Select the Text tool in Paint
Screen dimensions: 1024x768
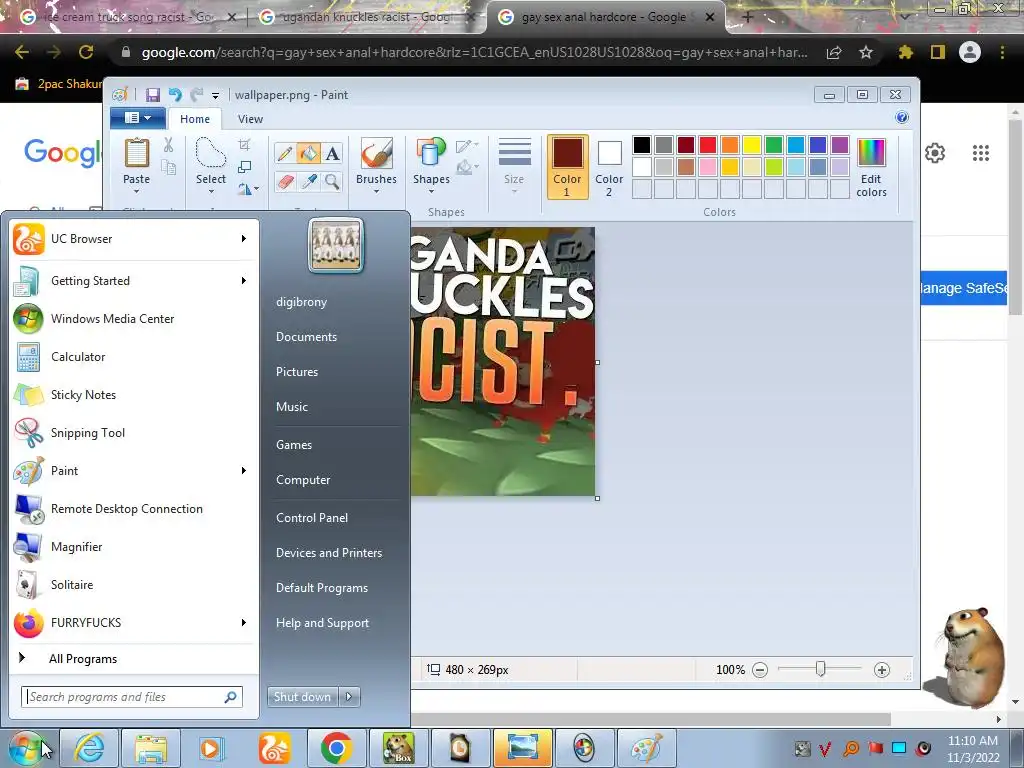tap(332, 153)
